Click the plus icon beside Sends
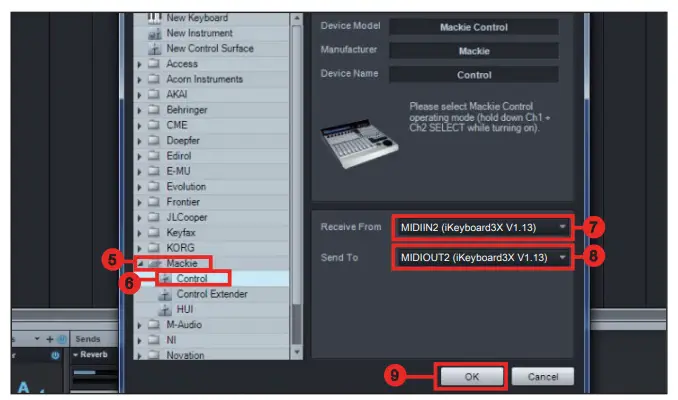Image resolution: width=678 pixels, height=400 pixels. 49,339
